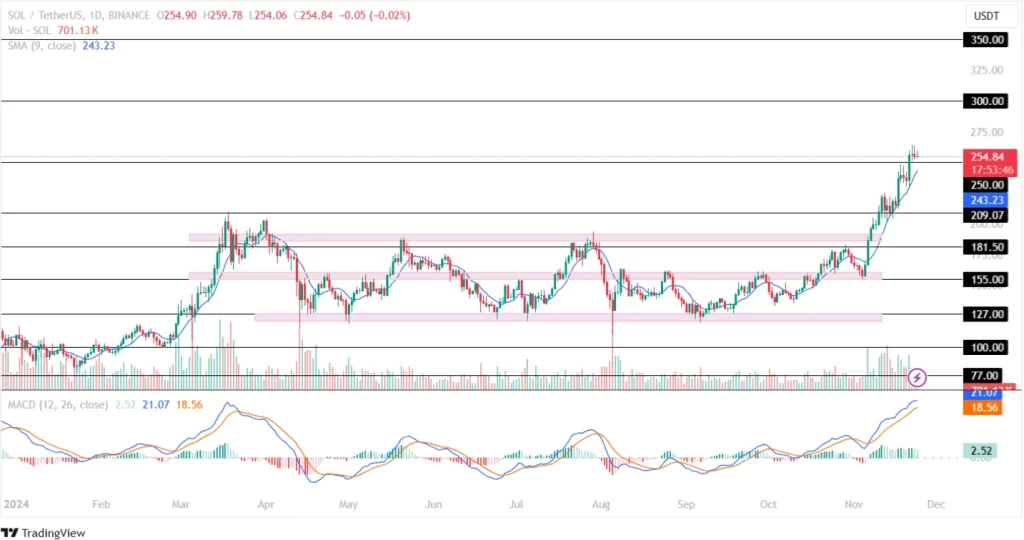Click the 209.07 price level label
Screen dimensions: 1024x540
click(986, 215)
